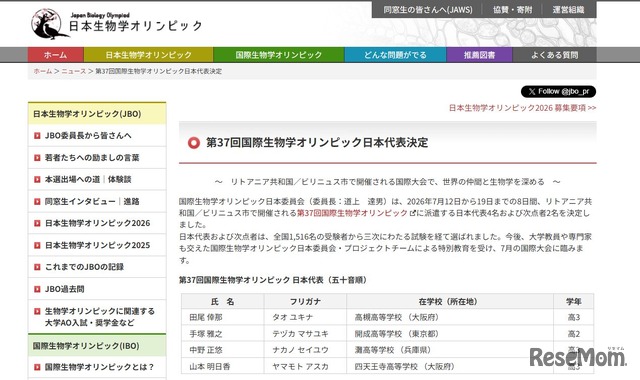The width and height of the screenshot is (640, 380).
Task: Click 日本生物学オリンピック site title text
Action: [x=136, y=26]
